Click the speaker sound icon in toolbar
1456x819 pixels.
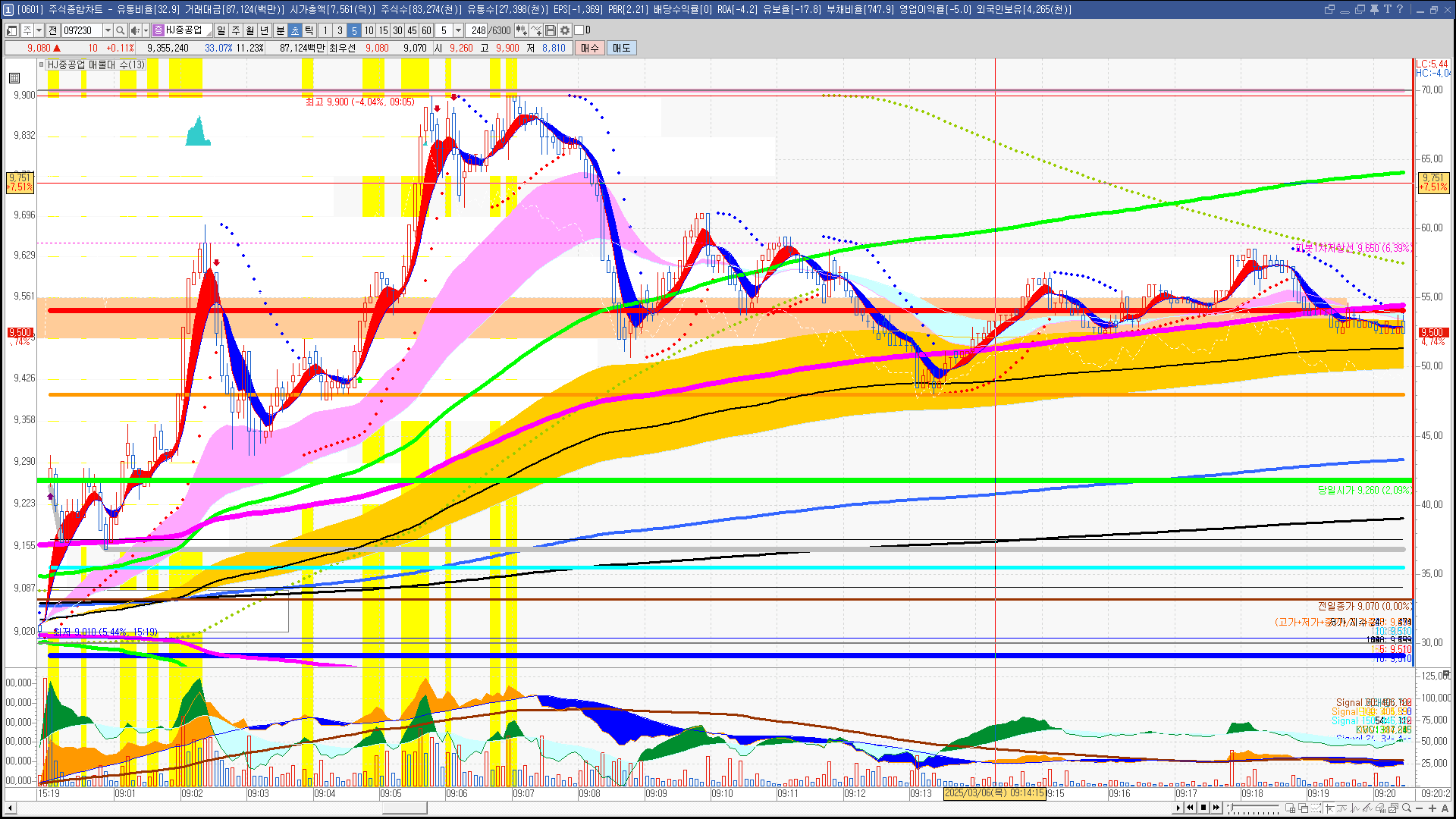click(x=134, y=30)
